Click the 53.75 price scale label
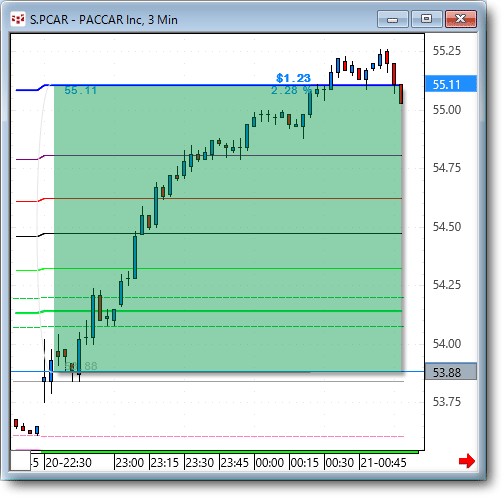This screenshot has height=498, width=504. 447,402
